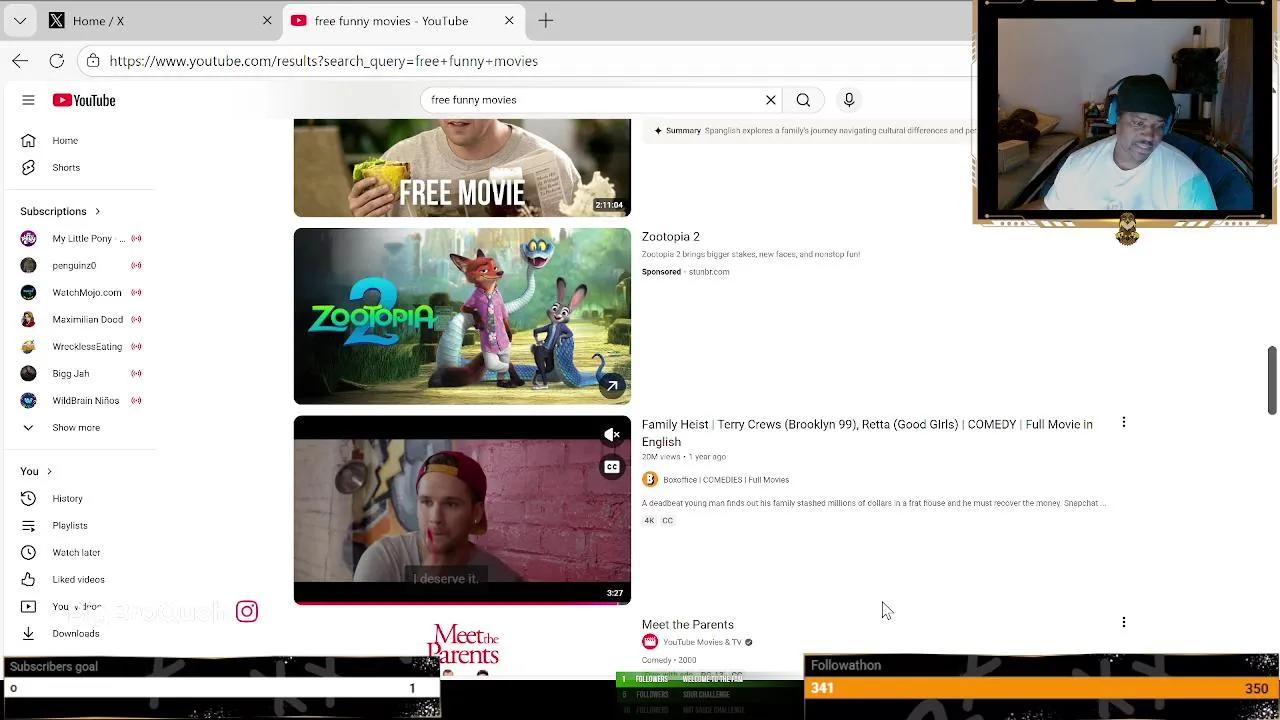Open the tab list dropdown arrow
1280x720 pixels.
pos(20,20)
